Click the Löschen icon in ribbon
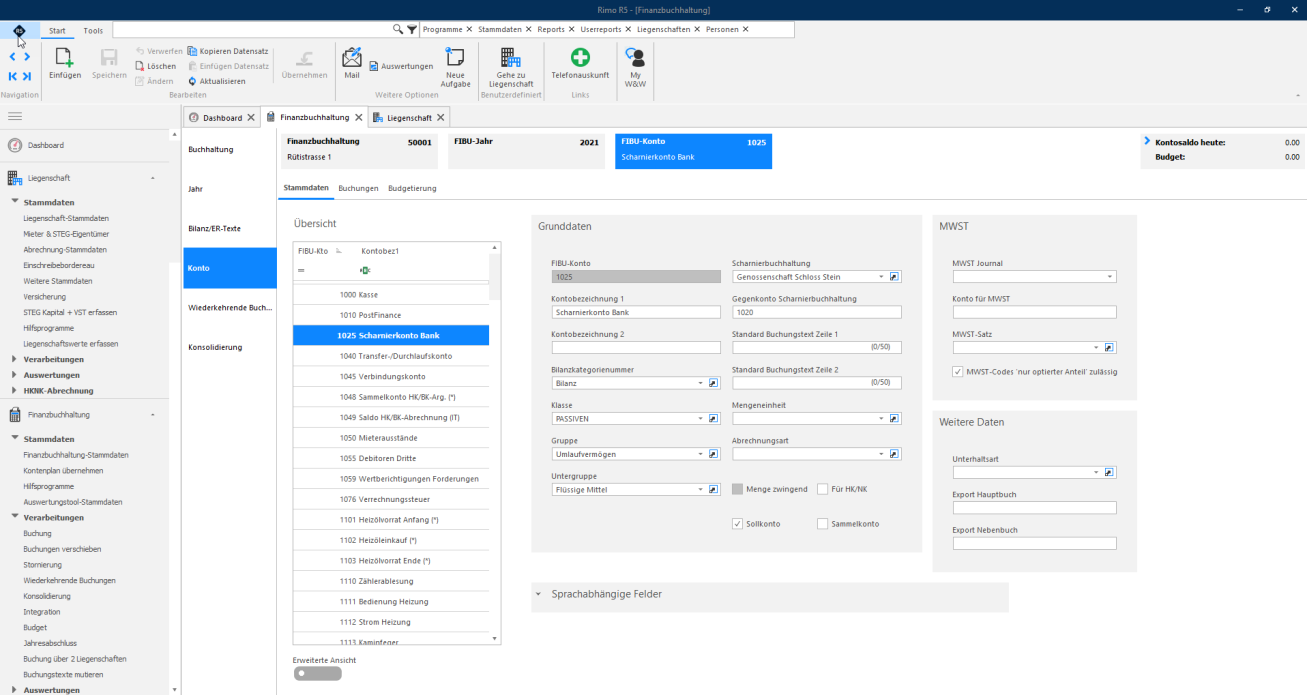The image size is (1307, 695). click(141, 66)
